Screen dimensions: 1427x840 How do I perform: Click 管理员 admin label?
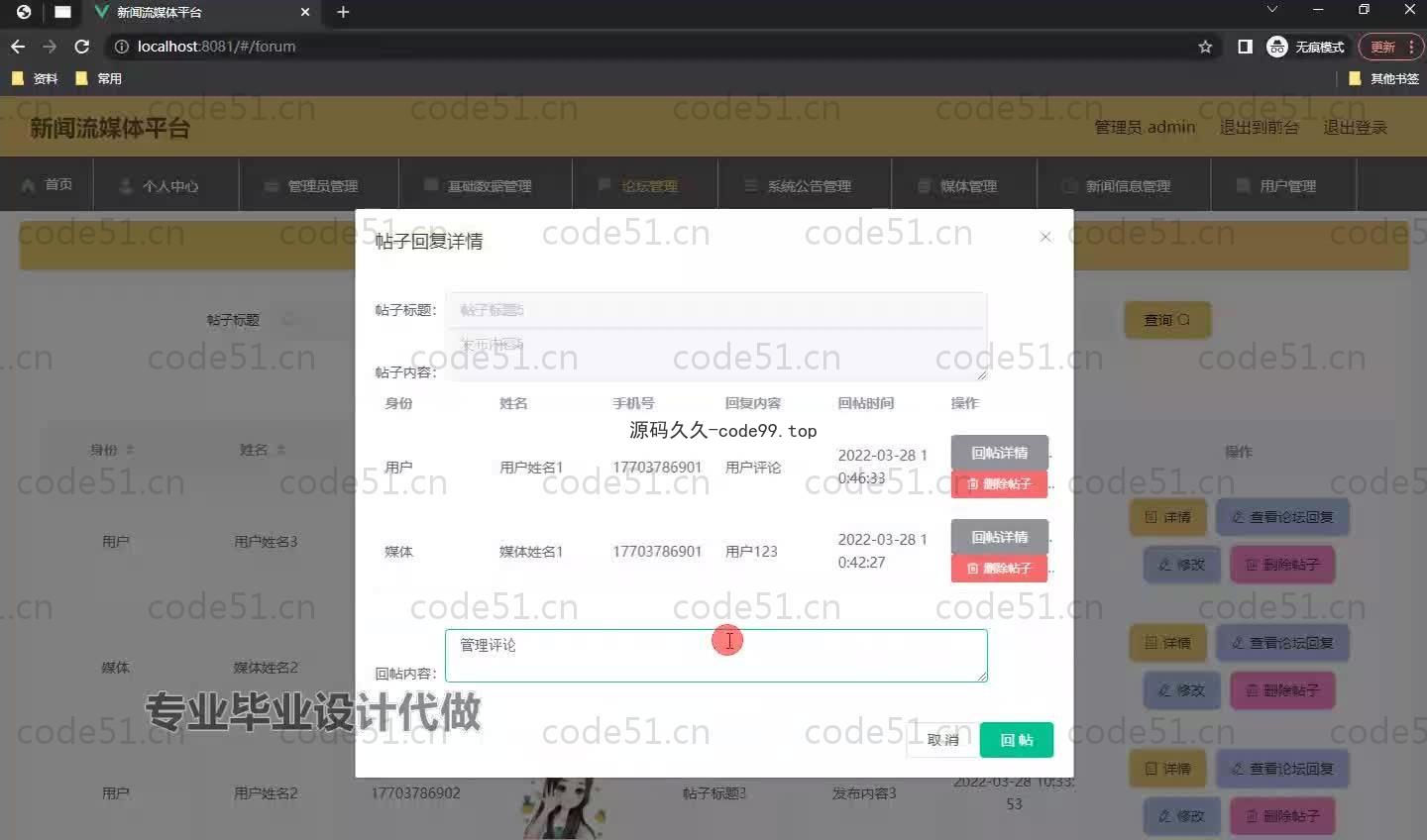click(1145, 127)
